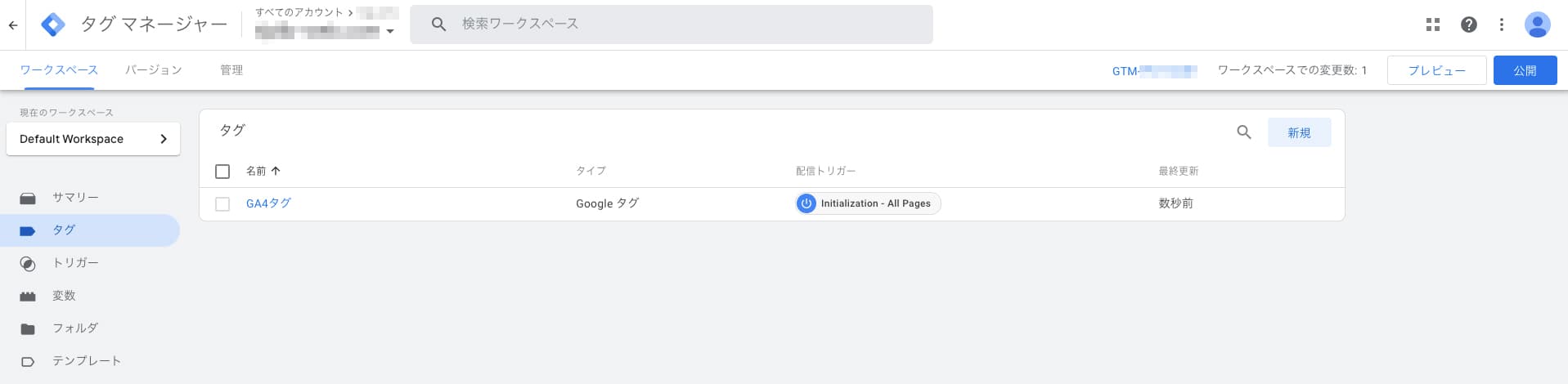
Task: Click the Initialization trigger power icon
Action: click(806, 203)
